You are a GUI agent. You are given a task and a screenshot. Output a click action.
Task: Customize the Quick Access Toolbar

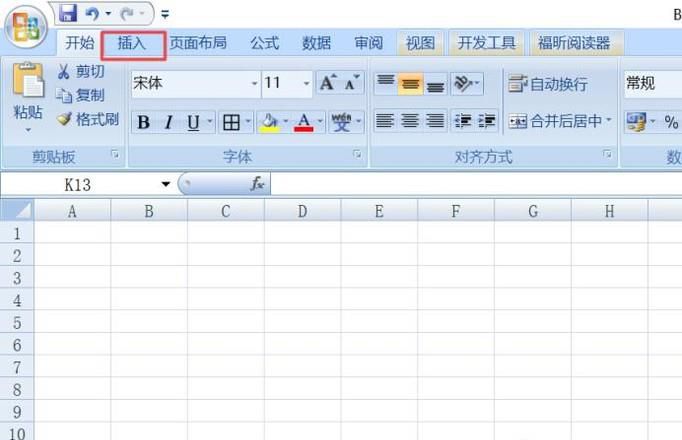(165, 14)
